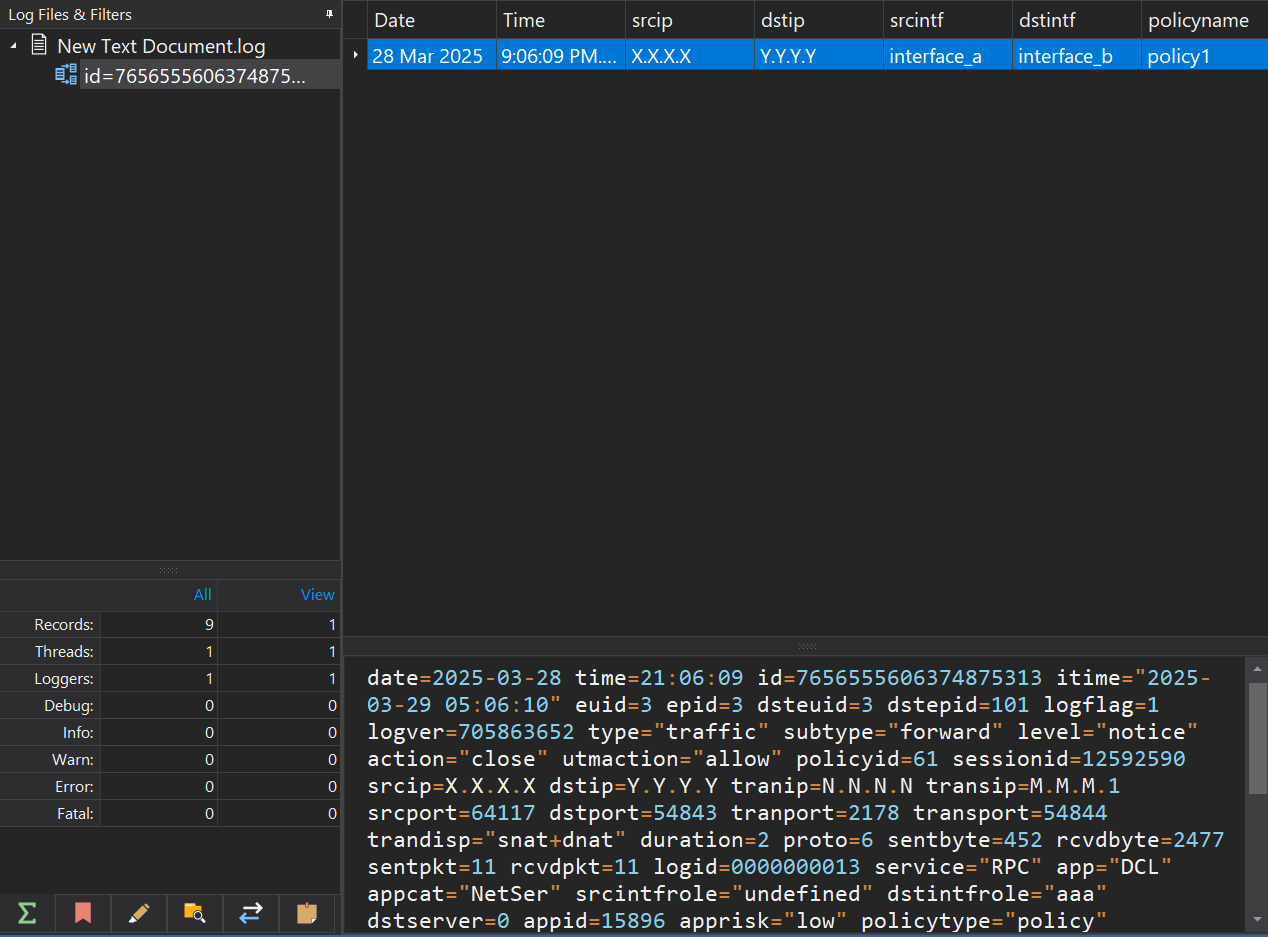Viewport: 1268px width, 937px height.
Task: Sort by the dstip column header
Action: pyautogui.click(x=818, y=20)
